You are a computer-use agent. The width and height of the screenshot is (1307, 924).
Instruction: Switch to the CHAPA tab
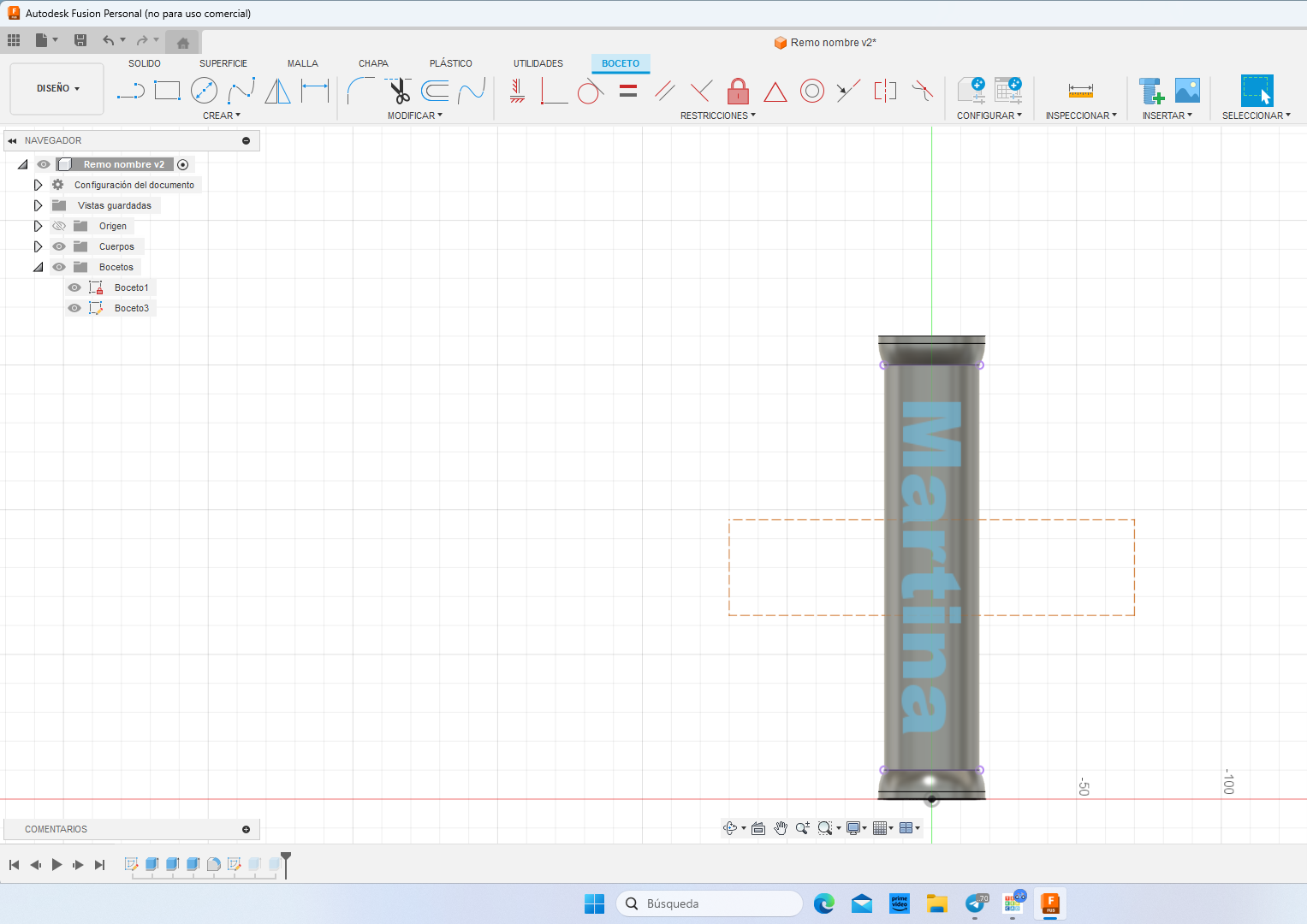pyautogui.click(x=373, y=63)
